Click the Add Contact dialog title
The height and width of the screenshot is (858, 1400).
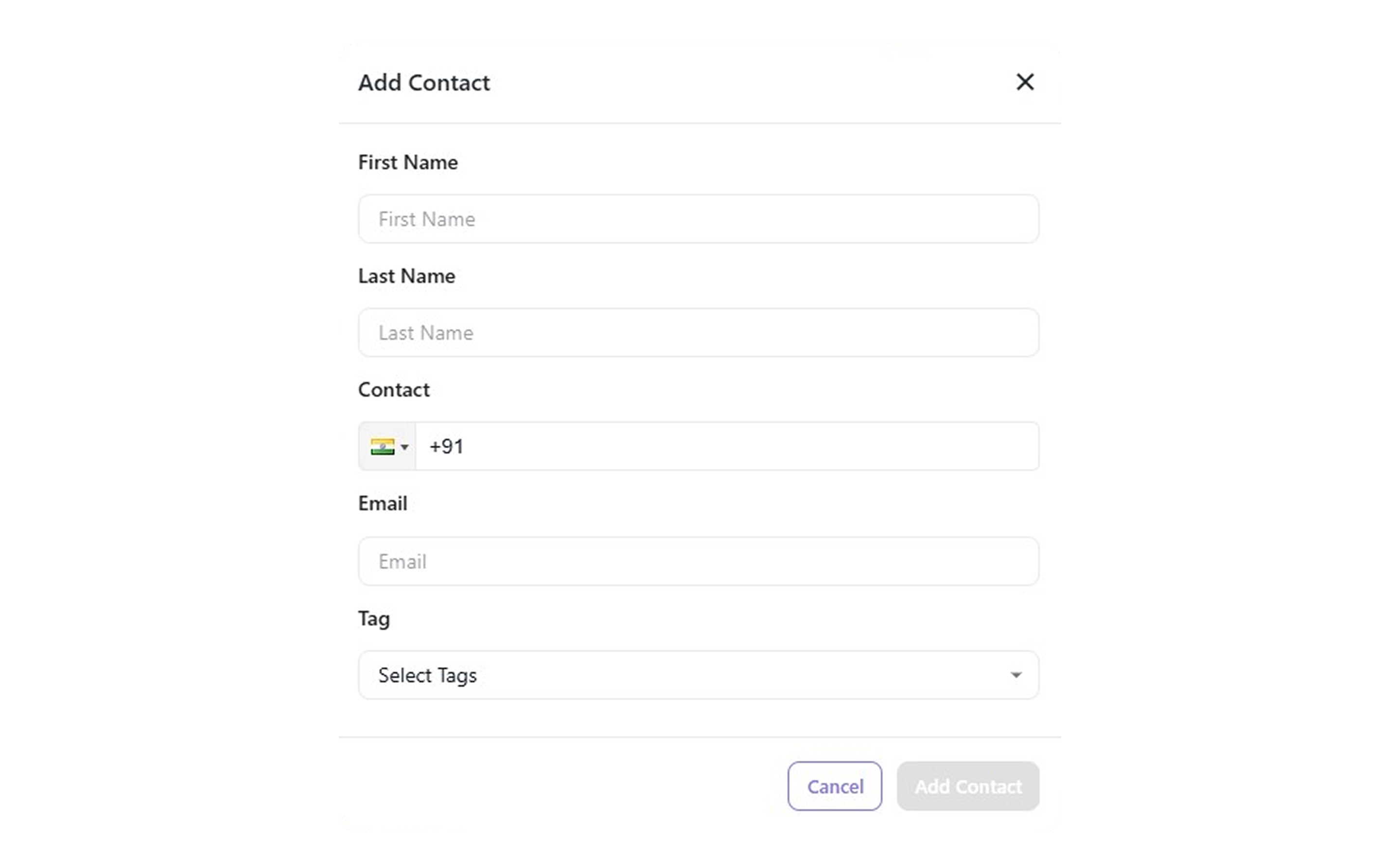(423, 83)
